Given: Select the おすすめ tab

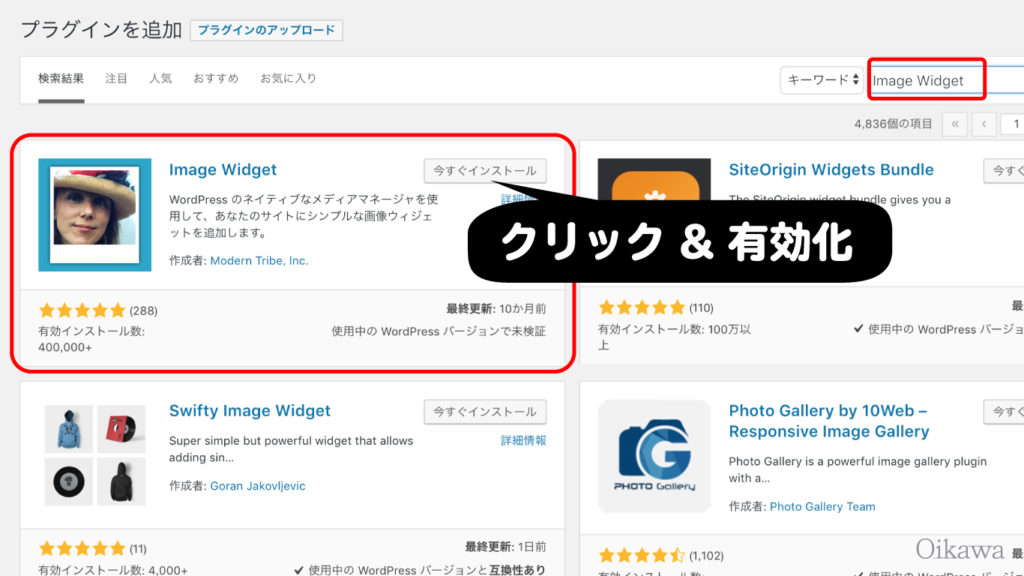Looking at the screenshot, I should point(216,78).
